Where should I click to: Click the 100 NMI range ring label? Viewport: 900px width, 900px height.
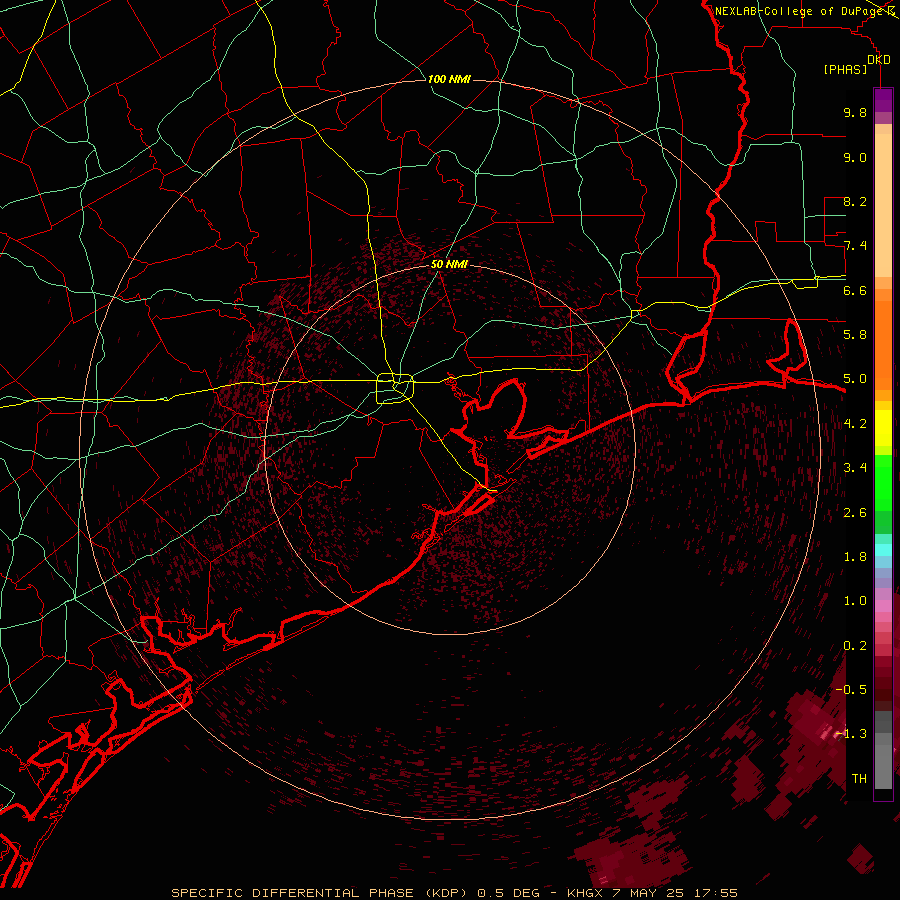[449, 79]
